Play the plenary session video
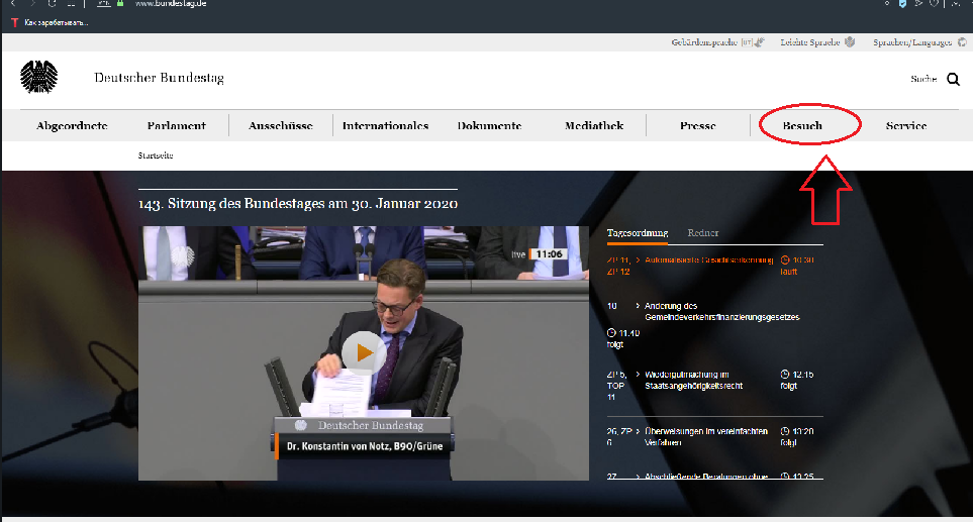973x522 pixels. pyautogui.click(x=364, y=353)
